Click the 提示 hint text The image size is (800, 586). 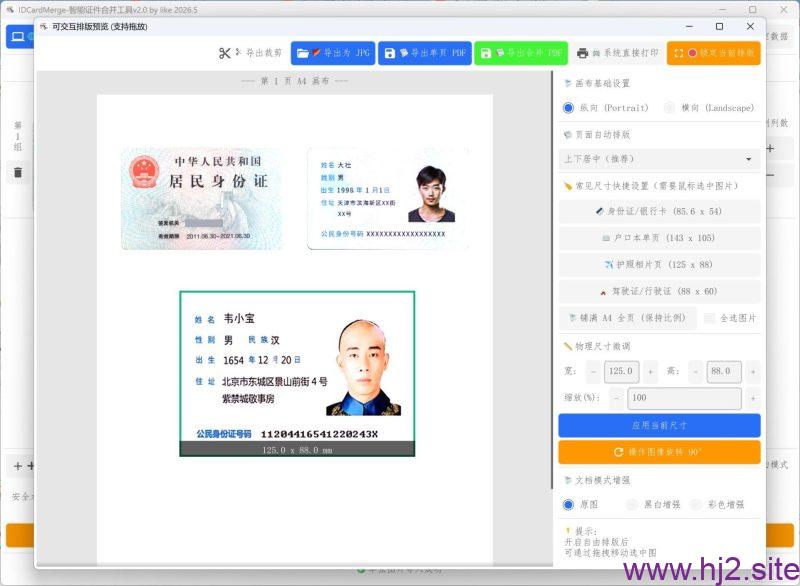pyautogui.click(x=610, y=542)
